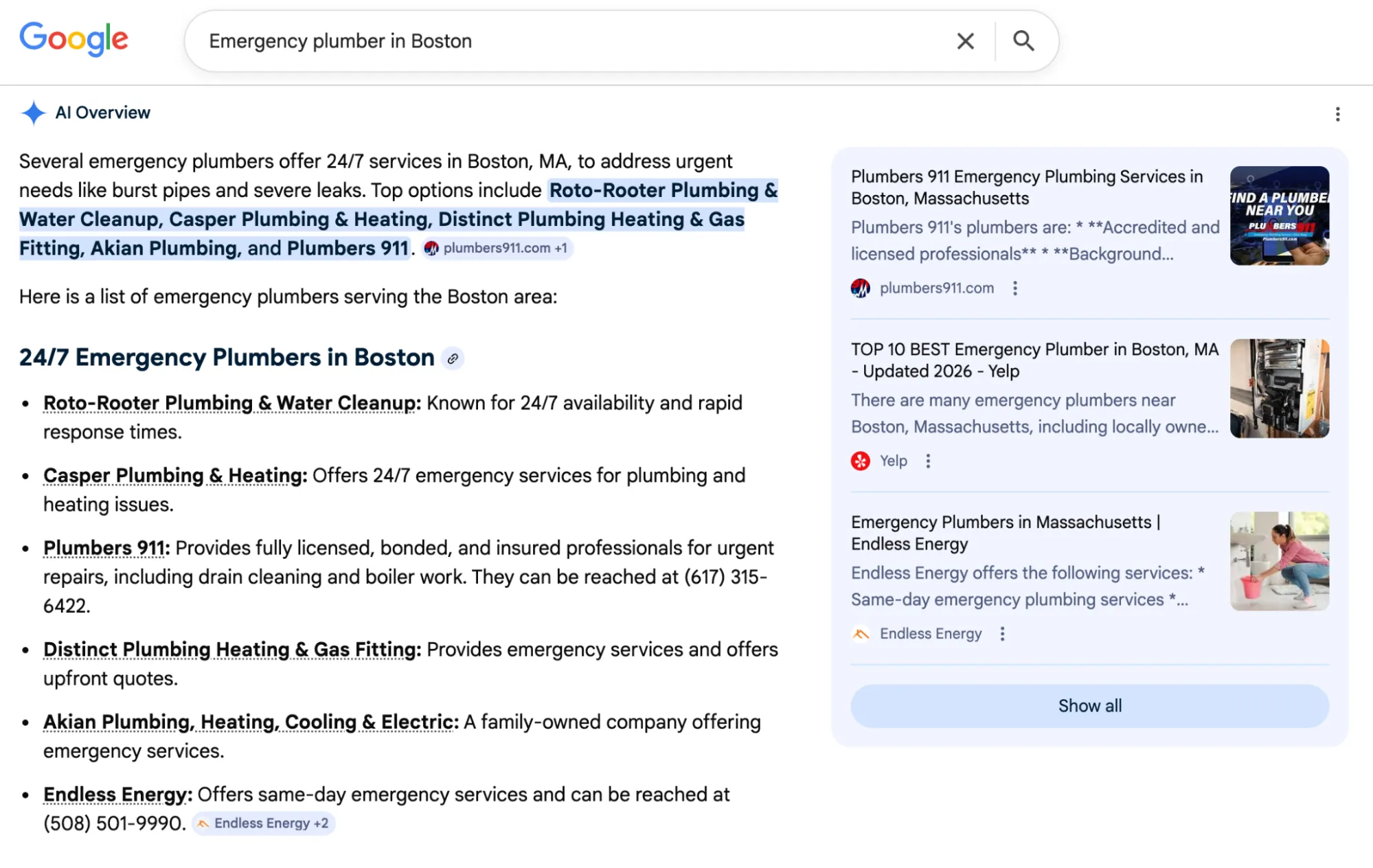Image resolution: width=1373 pixels, height=868 pixels.
Task: Click the Akian Plumbing, Heating, Cooling & Electric link
Action: 250,722
